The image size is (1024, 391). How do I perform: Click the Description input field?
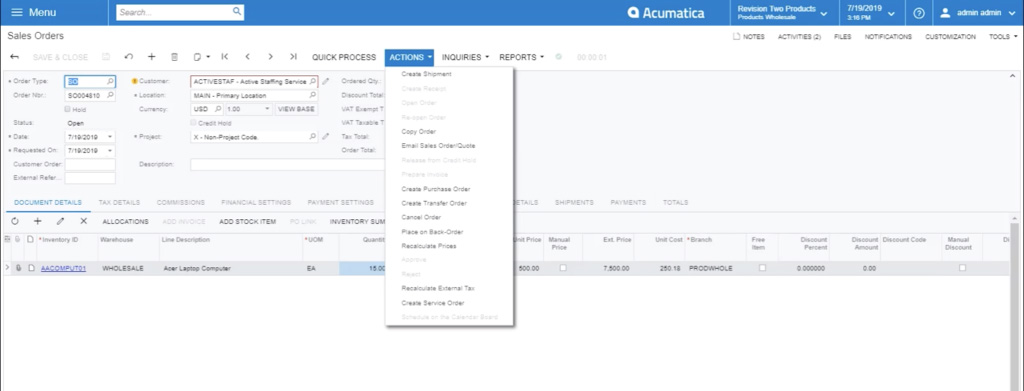287,164
